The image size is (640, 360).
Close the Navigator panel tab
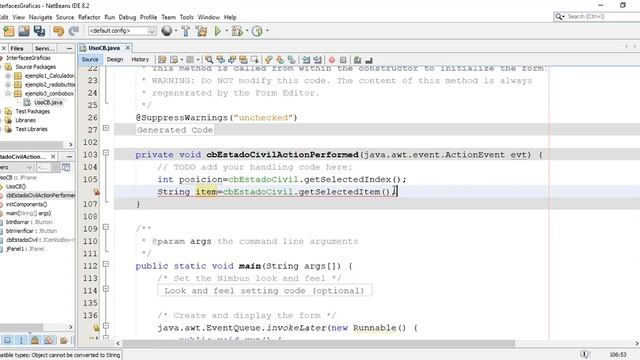(53, 157)
